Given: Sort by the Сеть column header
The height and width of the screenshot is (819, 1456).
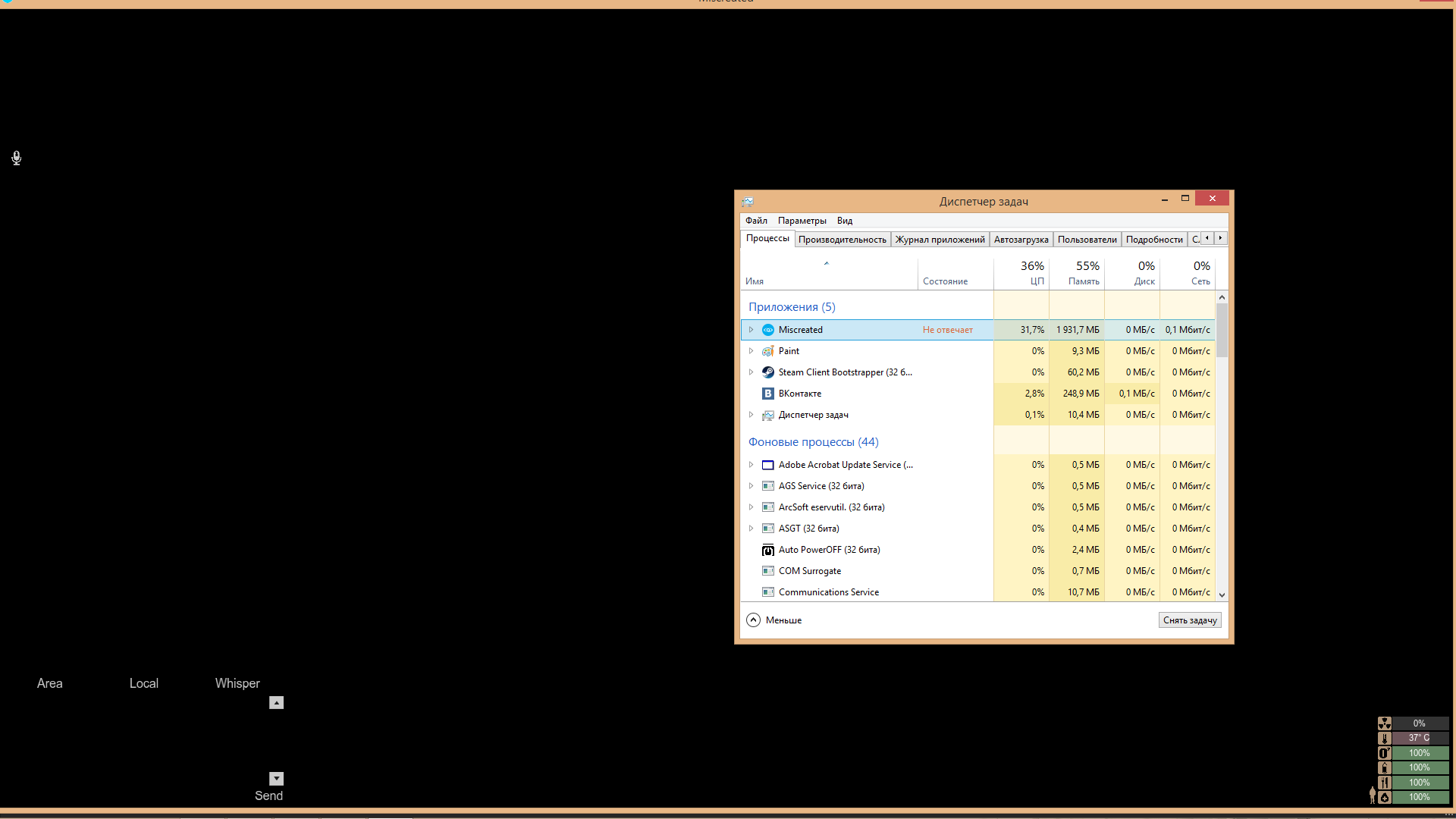Looking at the screenshot, I should click(x=1188, y=273).
